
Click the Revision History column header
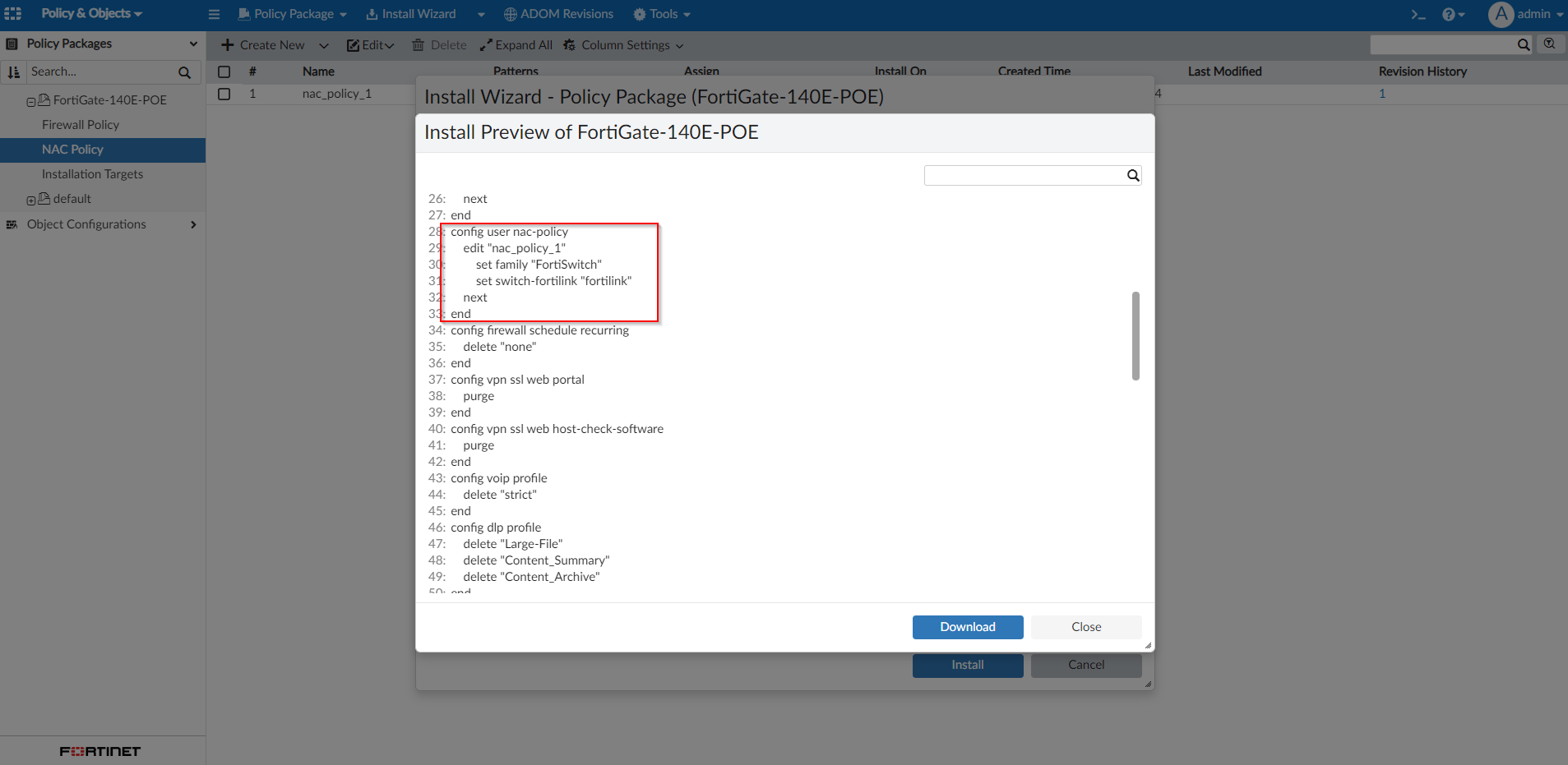pos(1422,71)
